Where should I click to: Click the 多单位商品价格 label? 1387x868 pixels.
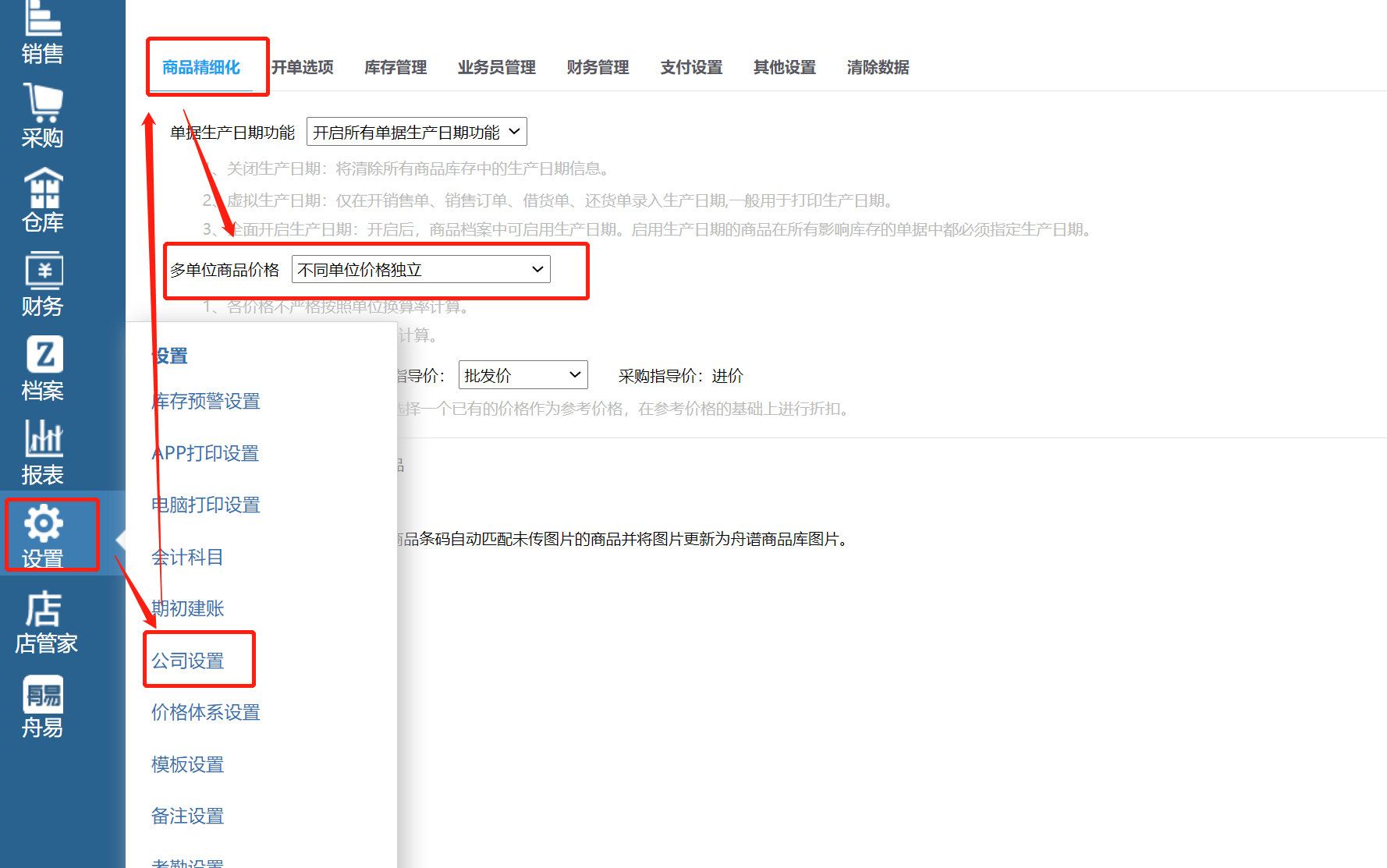[225, 270]
